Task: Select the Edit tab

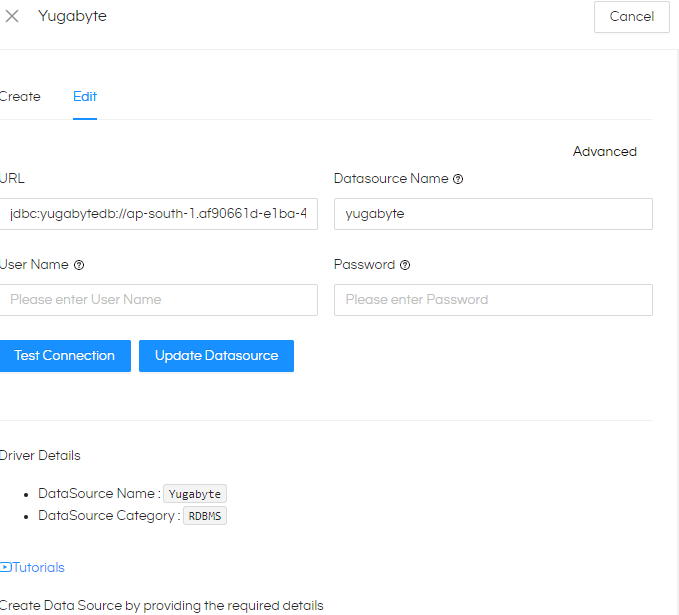Action: 85,97
